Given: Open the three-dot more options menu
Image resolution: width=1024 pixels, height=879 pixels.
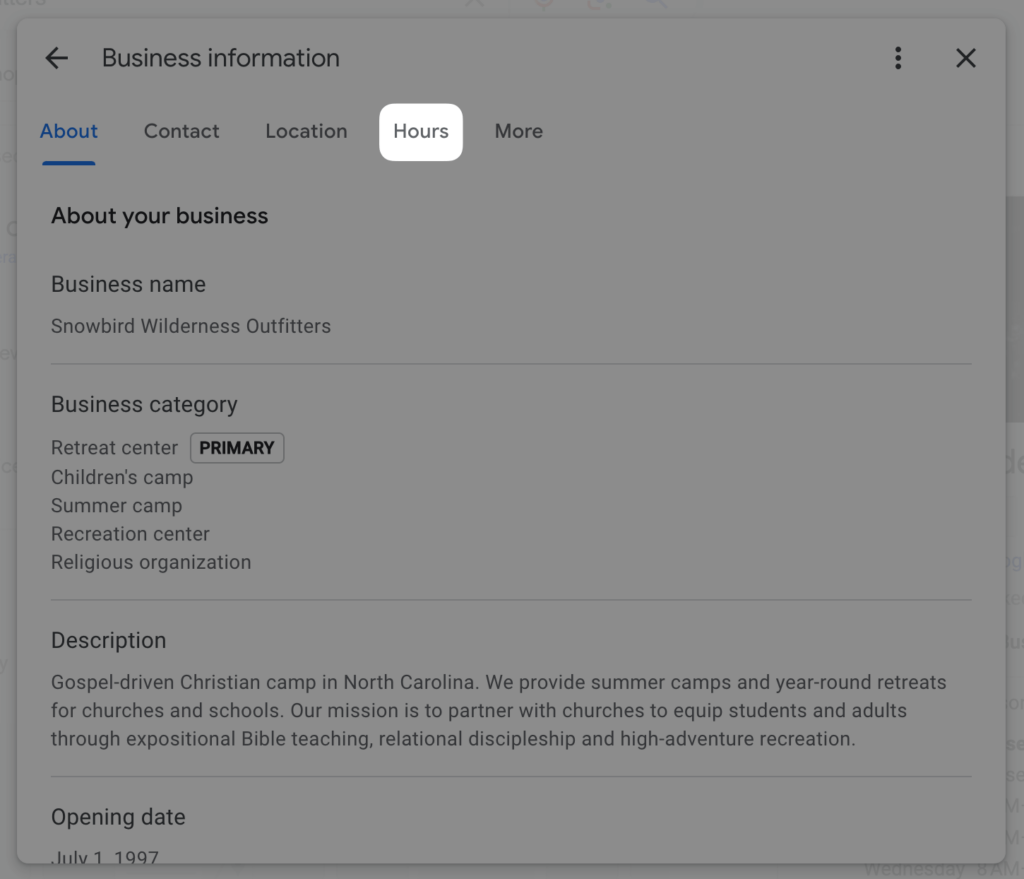Looking at the screenshot, I should click(x=898, y=58).
